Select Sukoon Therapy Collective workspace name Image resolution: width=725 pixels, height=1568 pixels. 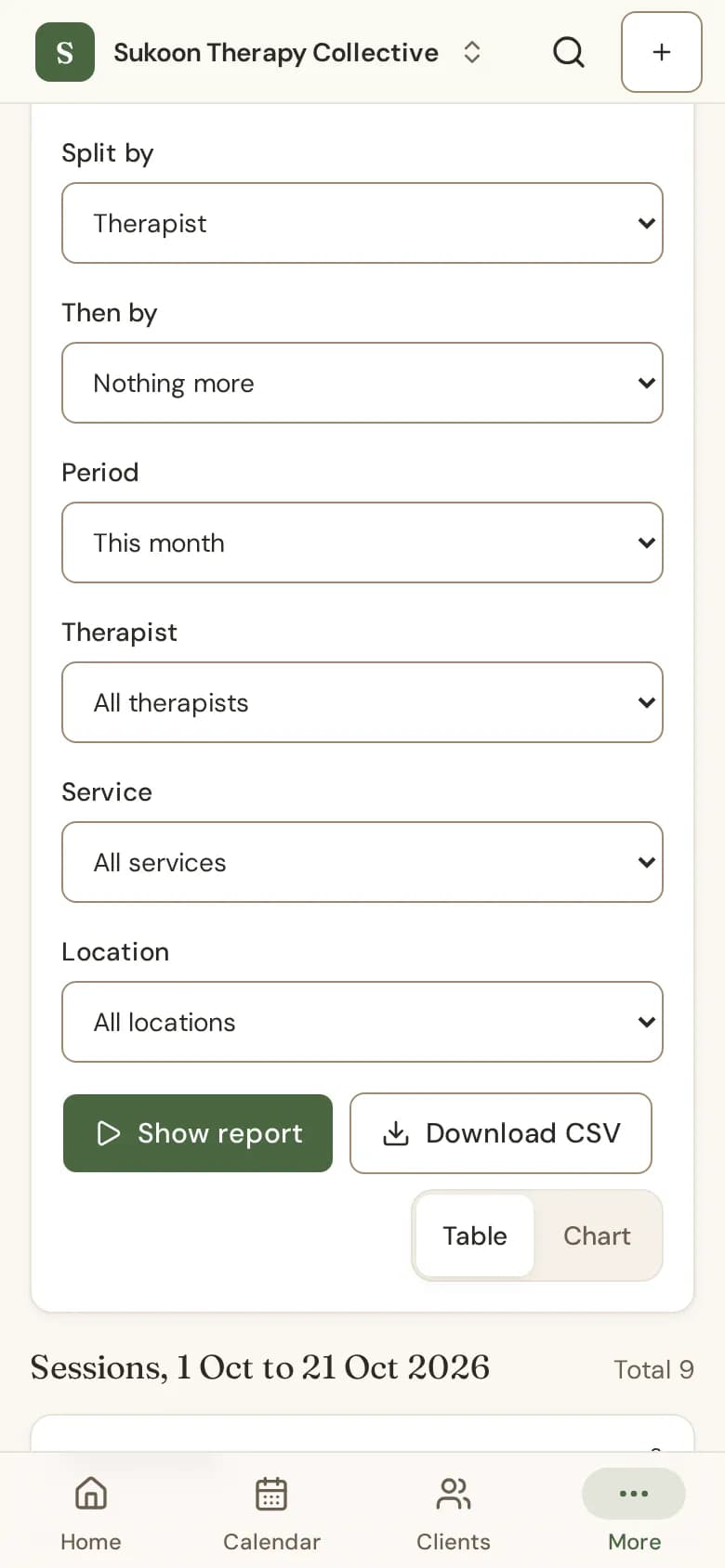click(276, 53)
